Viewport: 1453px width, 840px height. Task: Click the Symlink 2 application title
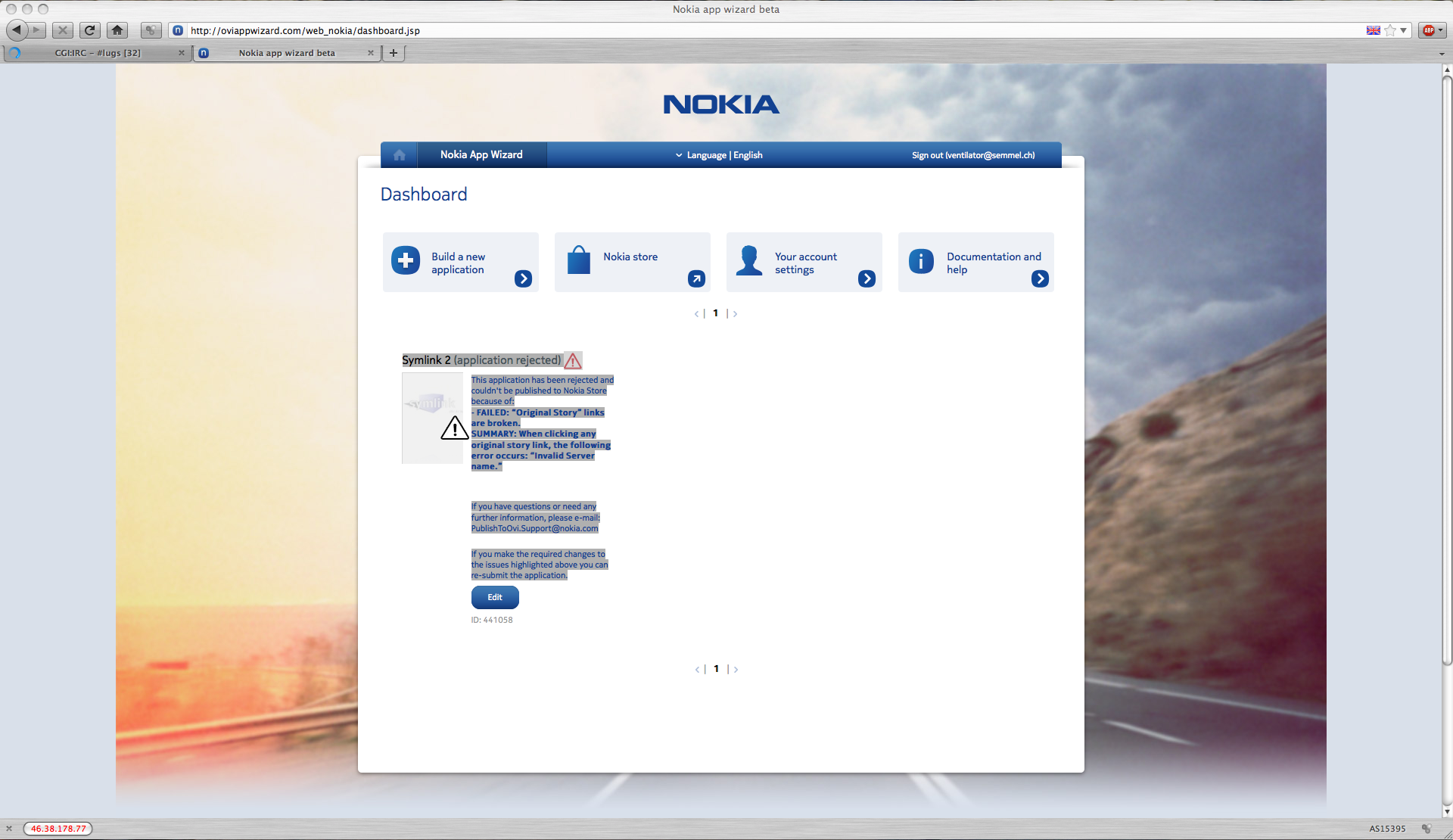(426, 360)
